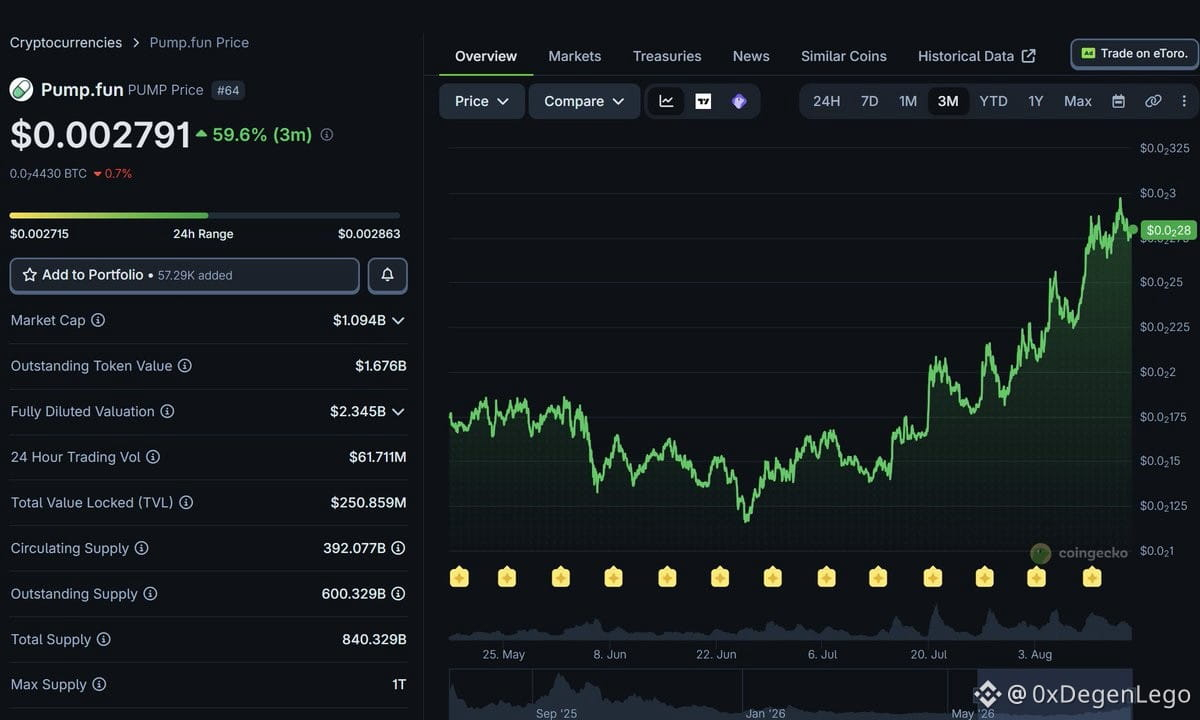
Task: Click the Outstanding Token Value info icon
Action: (185, 366)
